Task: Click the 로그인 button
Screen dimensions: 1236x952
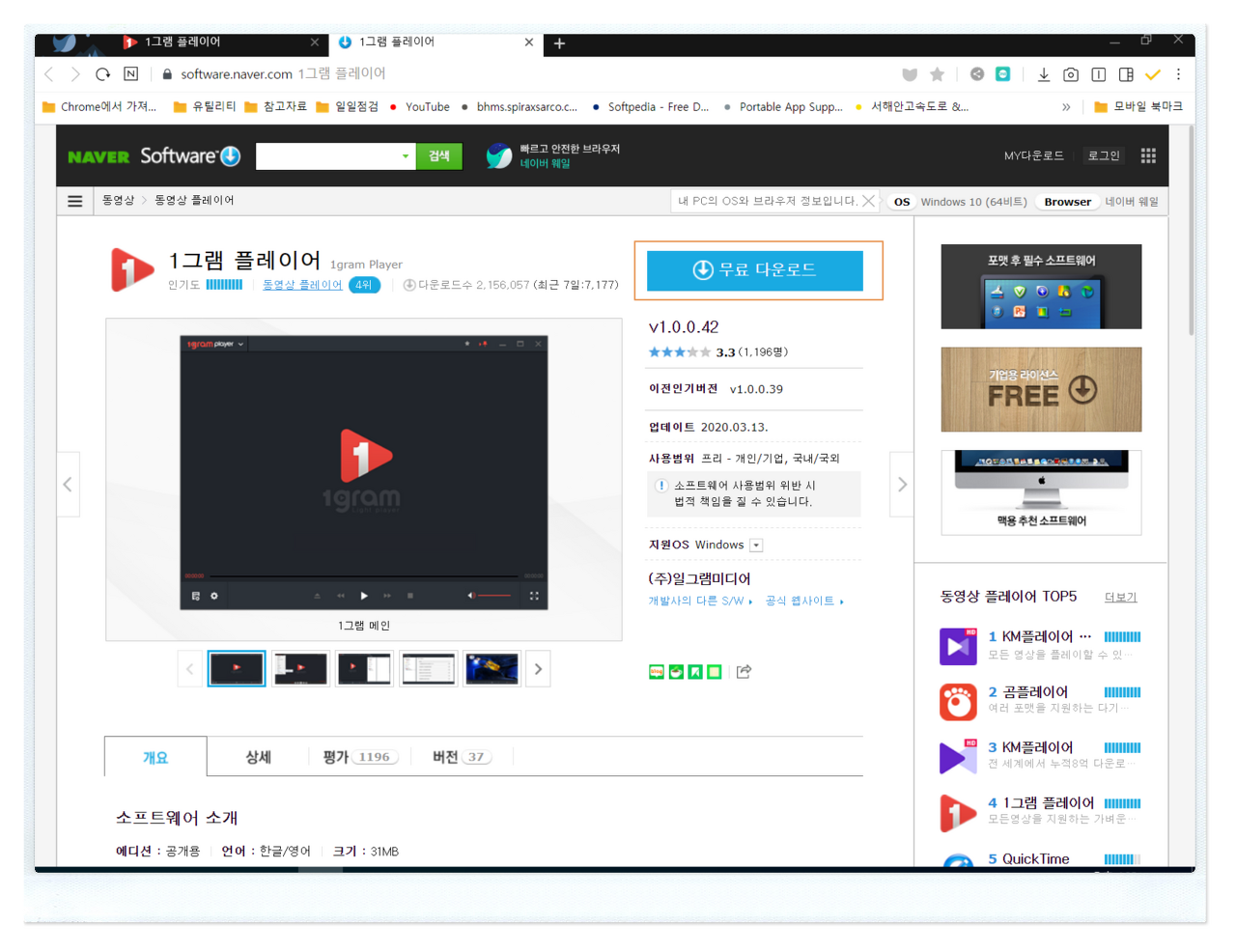Action: pos(1104,155)
